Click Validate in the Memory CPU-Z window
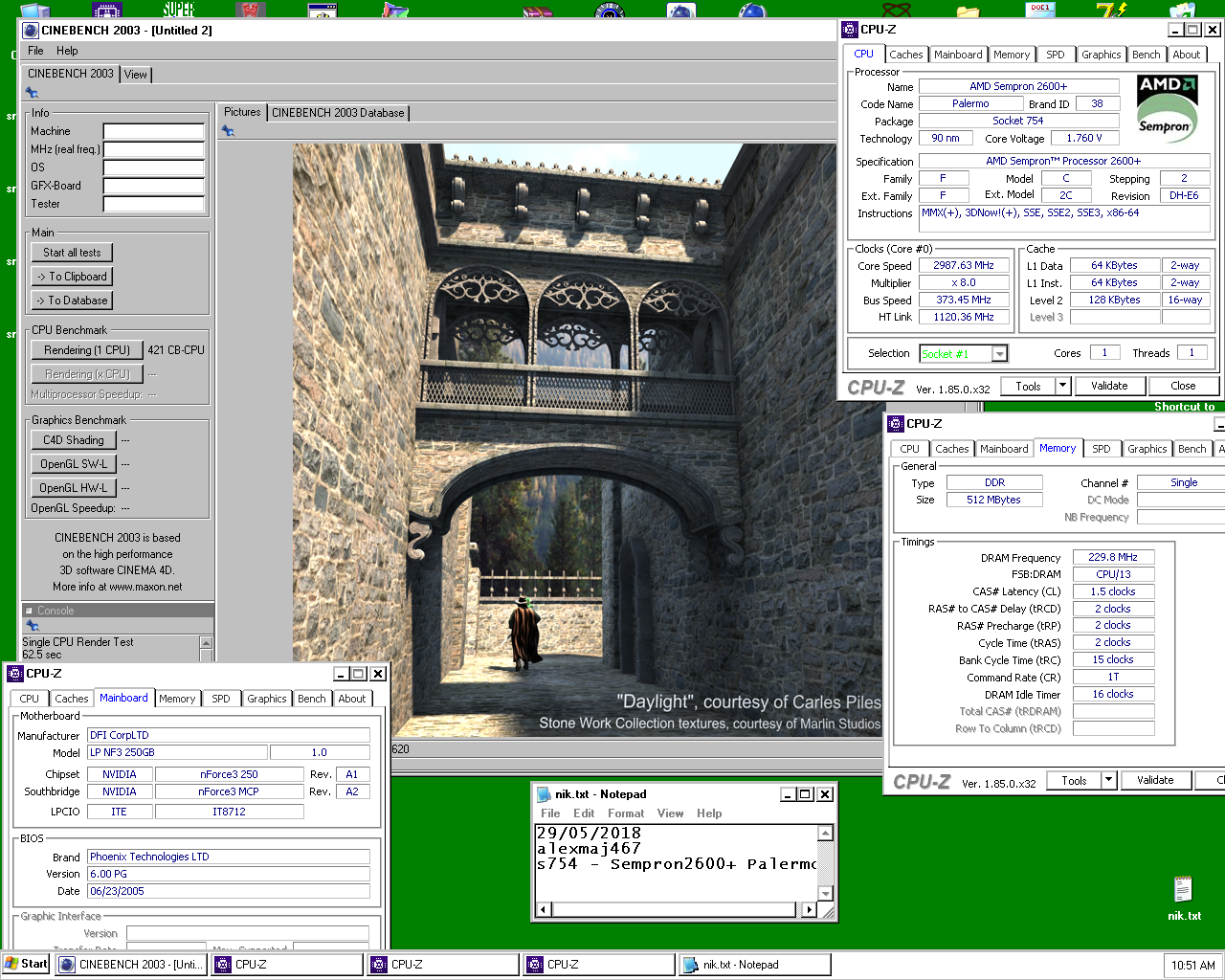 (1155, 781)
